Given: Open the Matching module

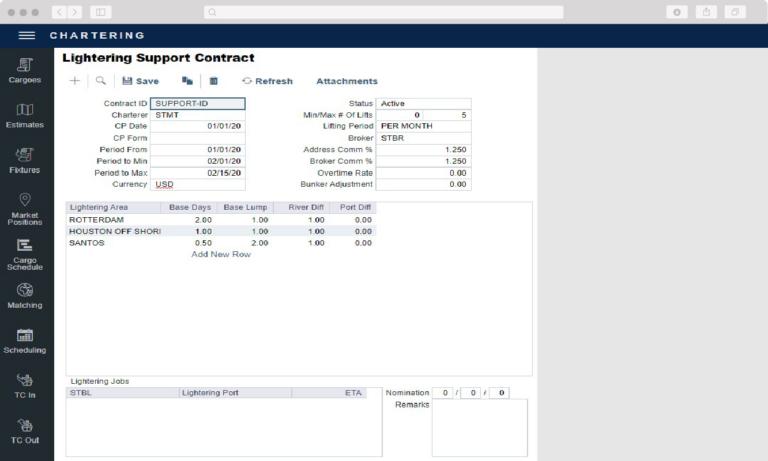Looking at the screenshot, I should (25, 296).
